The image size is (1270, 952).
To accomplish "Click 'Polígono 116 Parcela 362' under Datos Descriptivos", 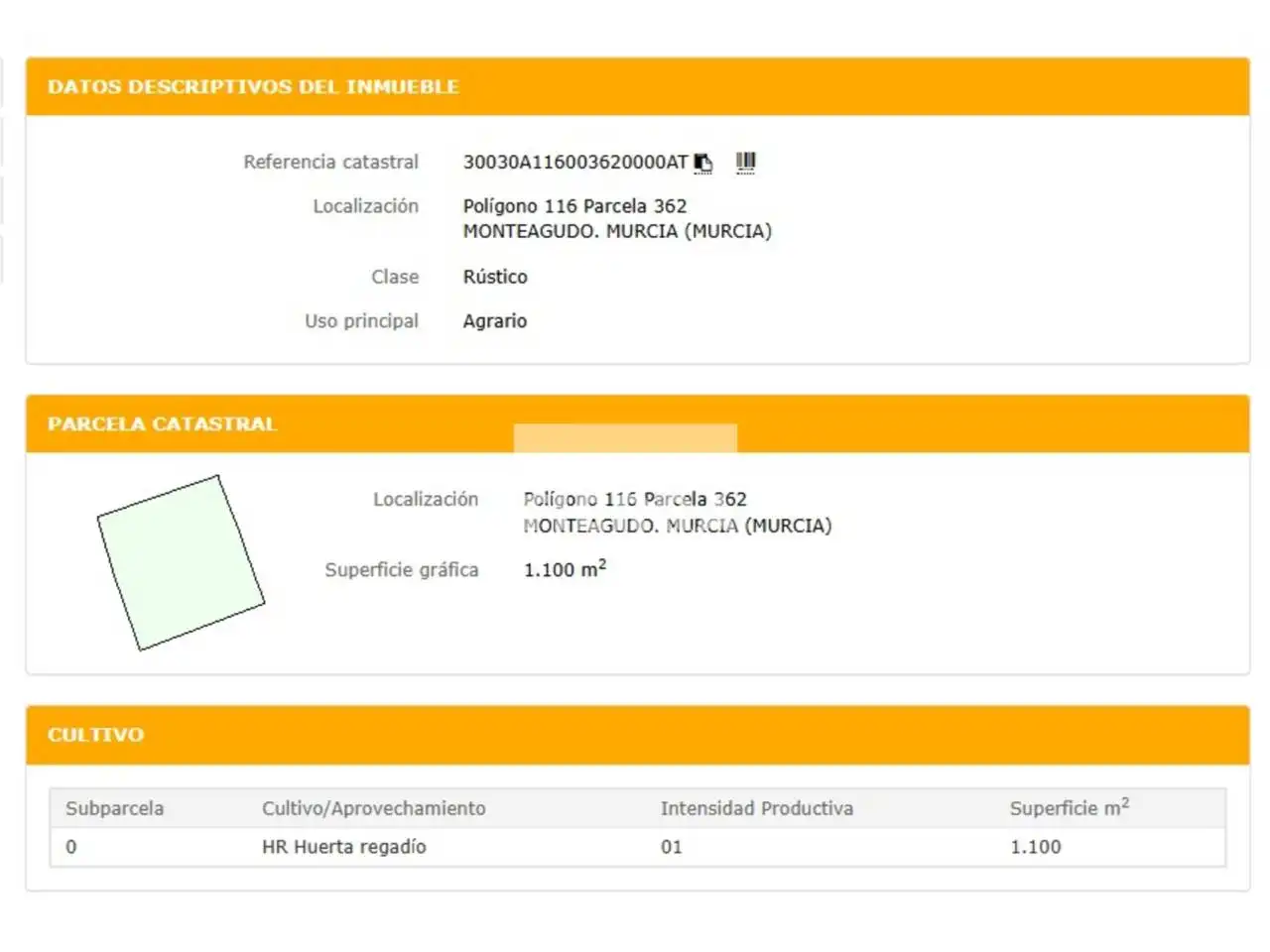I will pyautogui.click(x=575, y=206).
